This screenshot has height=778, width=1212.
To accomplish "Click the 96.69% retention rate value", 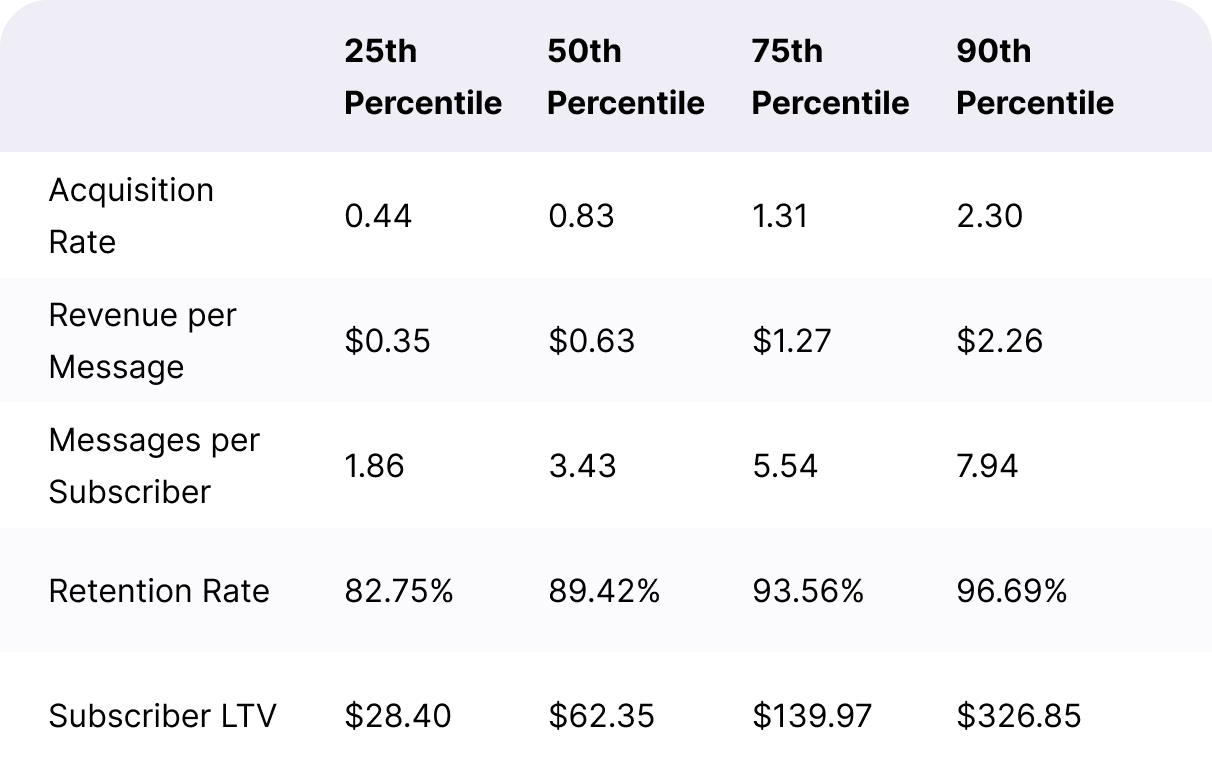I will tap(1011, 591).
